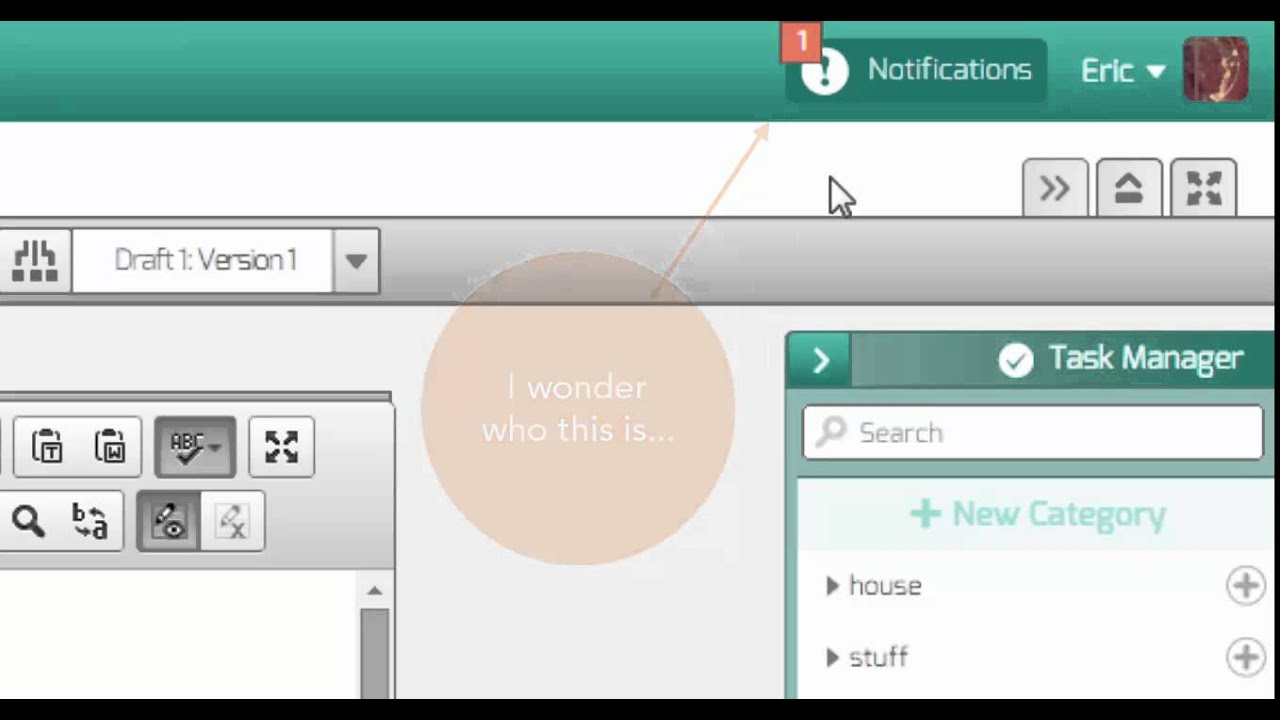Click the red notification count badge
1280x720 pixels.
[x=801, y=42]
